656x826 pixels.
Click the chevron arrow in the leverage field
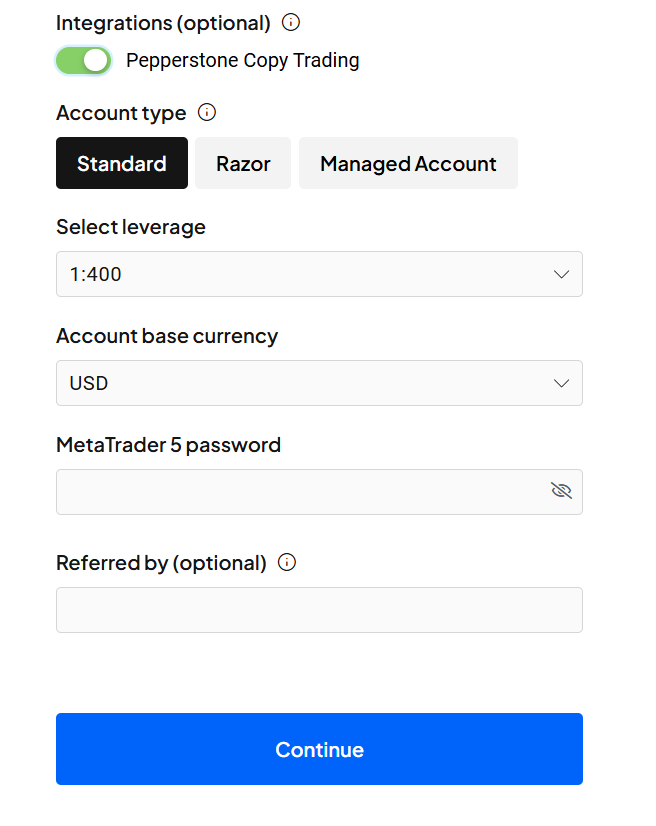[561, 274]
